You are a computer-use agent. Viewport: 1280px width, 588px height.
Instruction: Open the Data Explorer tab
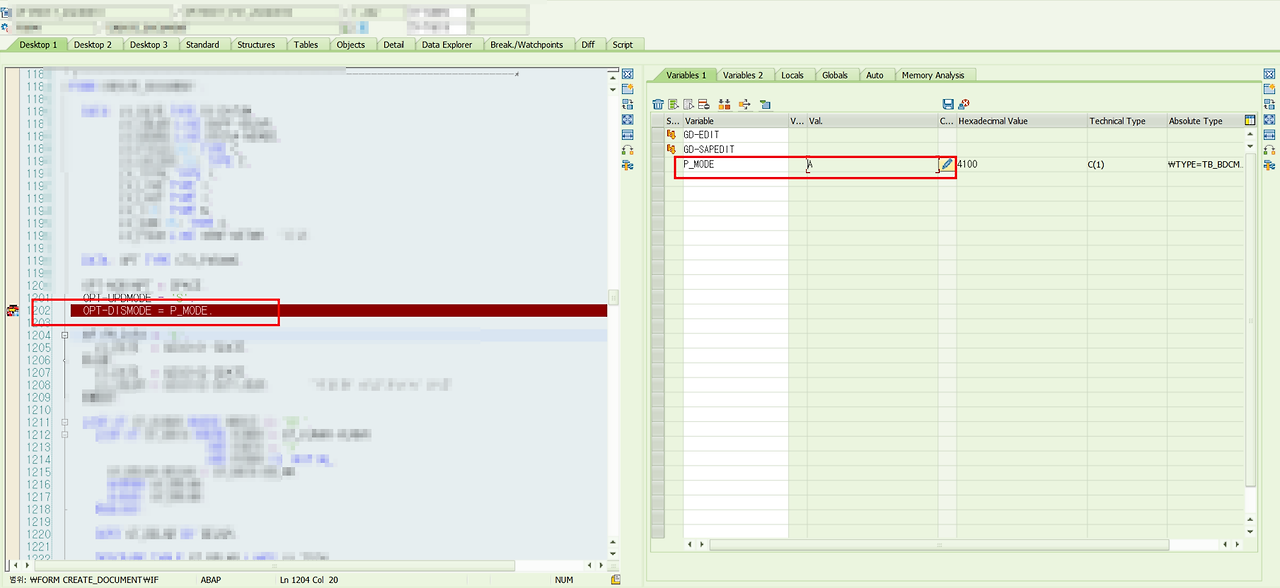tap(447, 45)
